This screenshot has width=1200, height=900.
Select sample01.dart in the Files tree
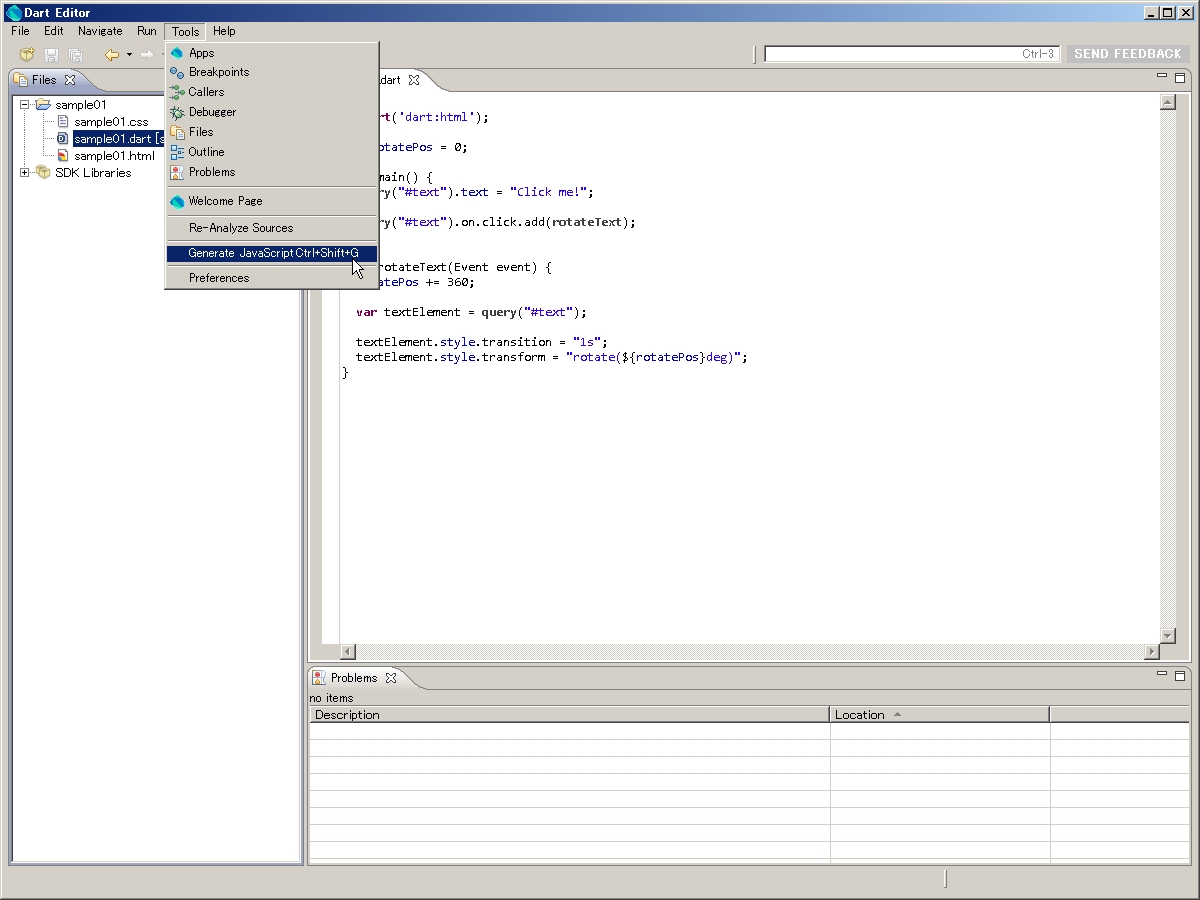[x=119, y=139]
